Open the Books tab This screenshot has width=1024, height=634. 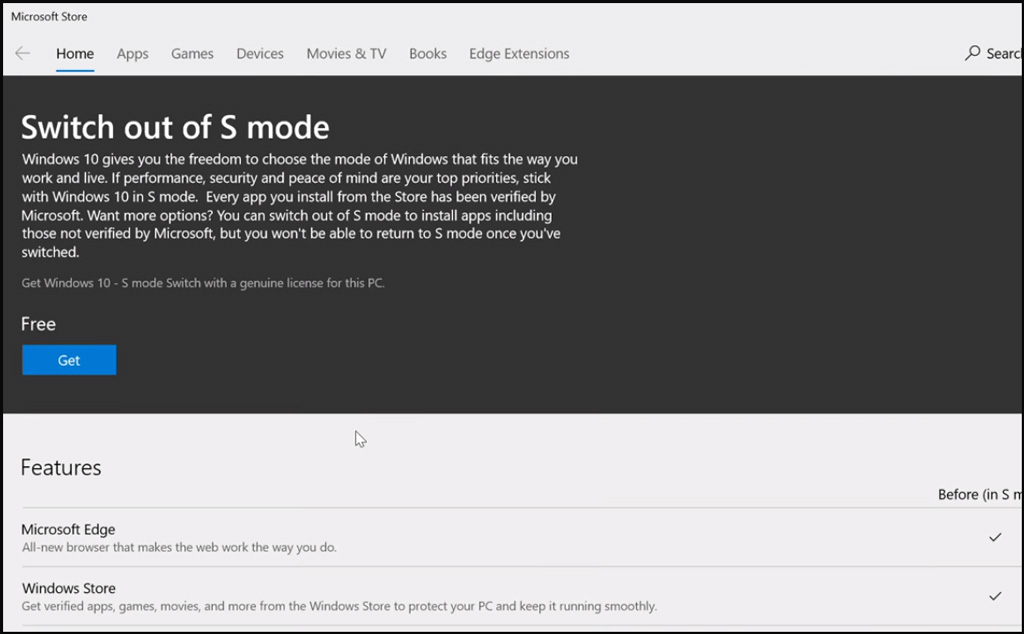click(x=428, y=54)
